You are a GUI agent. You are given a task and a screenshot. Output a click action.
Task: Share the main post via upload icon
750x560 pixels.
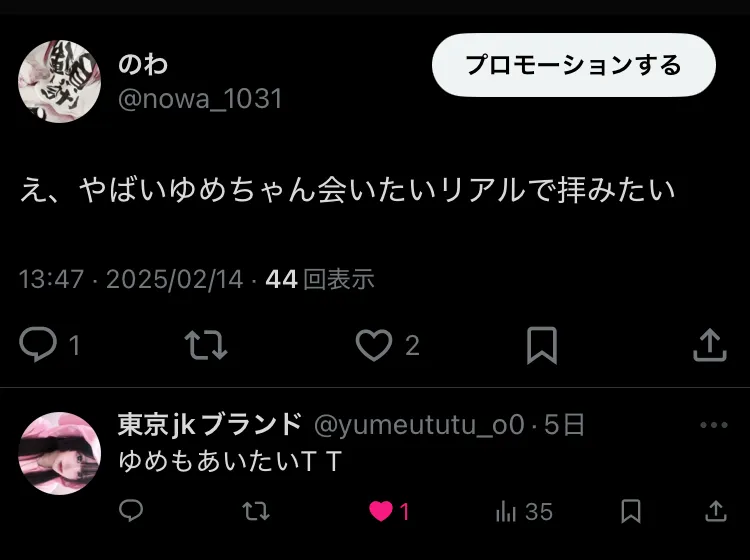pyautogui.click(x=710, y=344)
